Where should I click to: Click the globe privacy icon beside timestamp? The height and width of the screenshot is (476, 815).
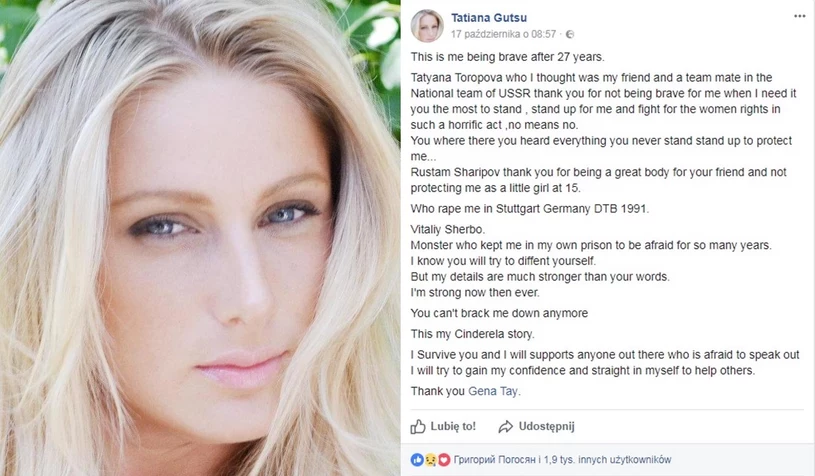tap(570, 34)
